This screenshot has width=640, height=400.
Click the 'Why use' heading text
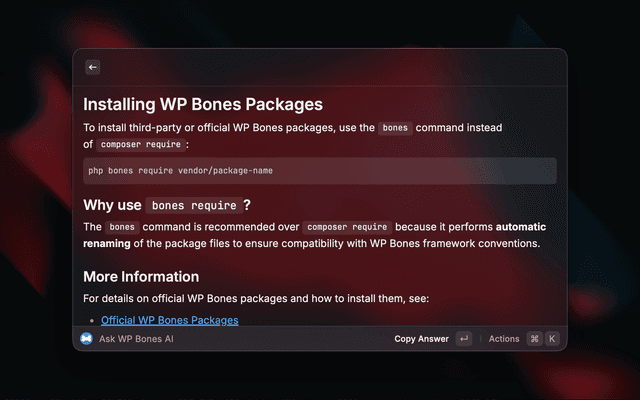click(111, 206)
